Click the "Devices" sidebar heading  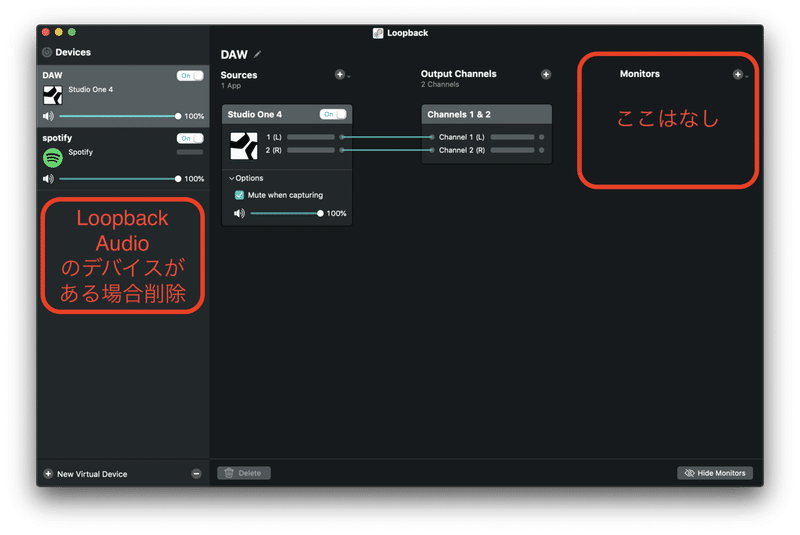pyautogui.click(x=73, y=52)
